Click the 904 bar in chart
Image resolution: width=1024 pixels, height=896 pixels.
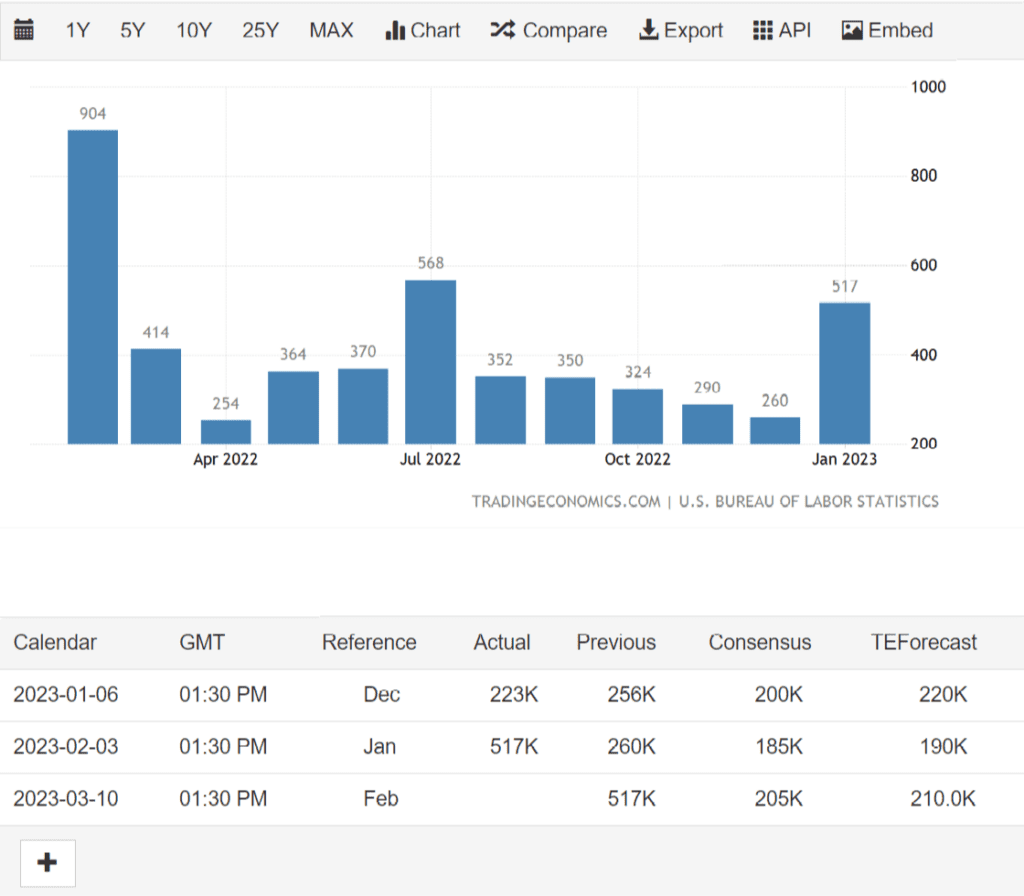coord(93,287)
